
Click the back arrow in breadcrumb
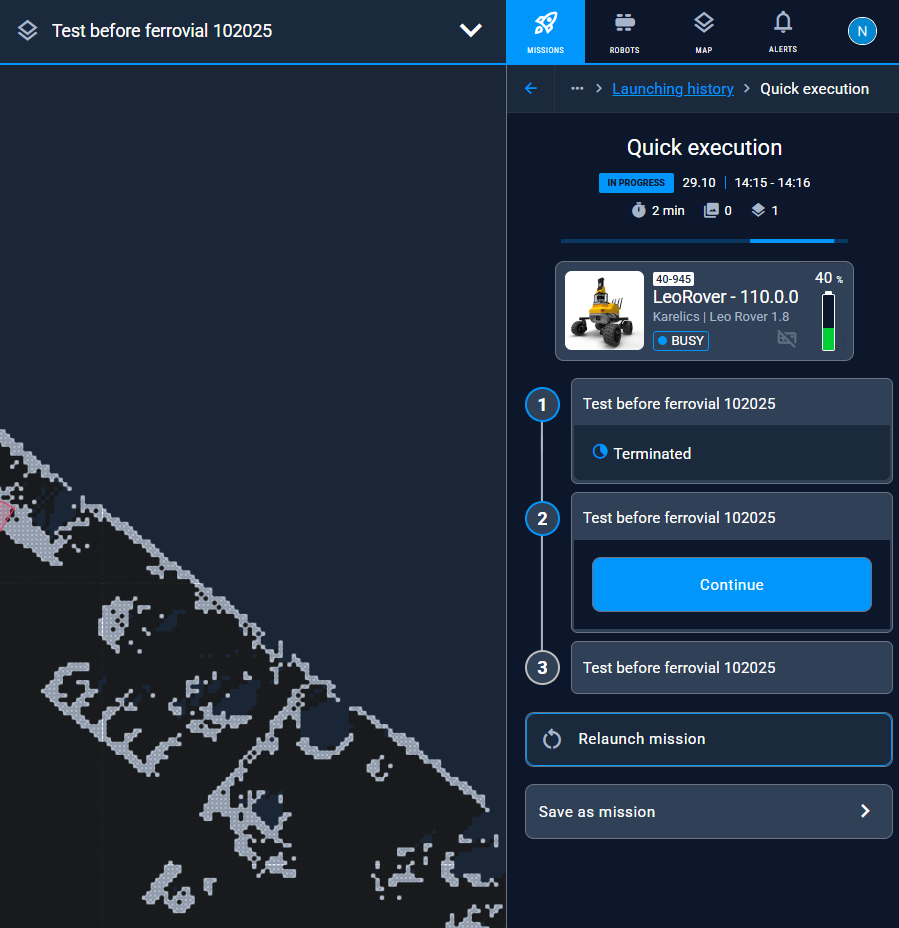pos(531,89)
